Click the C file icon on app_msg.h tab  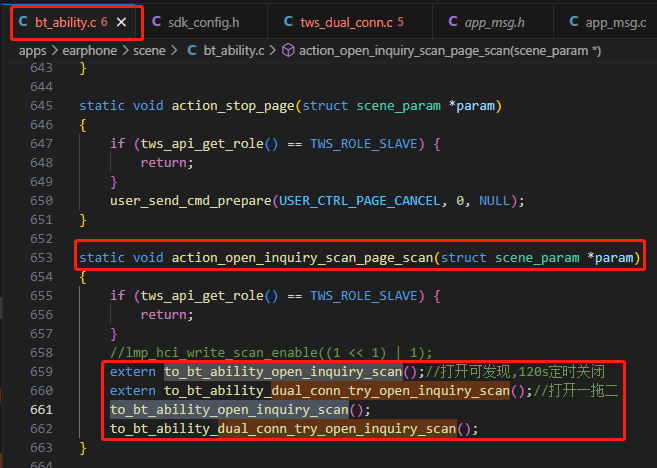pyautogui.click(x=453, y=21)
